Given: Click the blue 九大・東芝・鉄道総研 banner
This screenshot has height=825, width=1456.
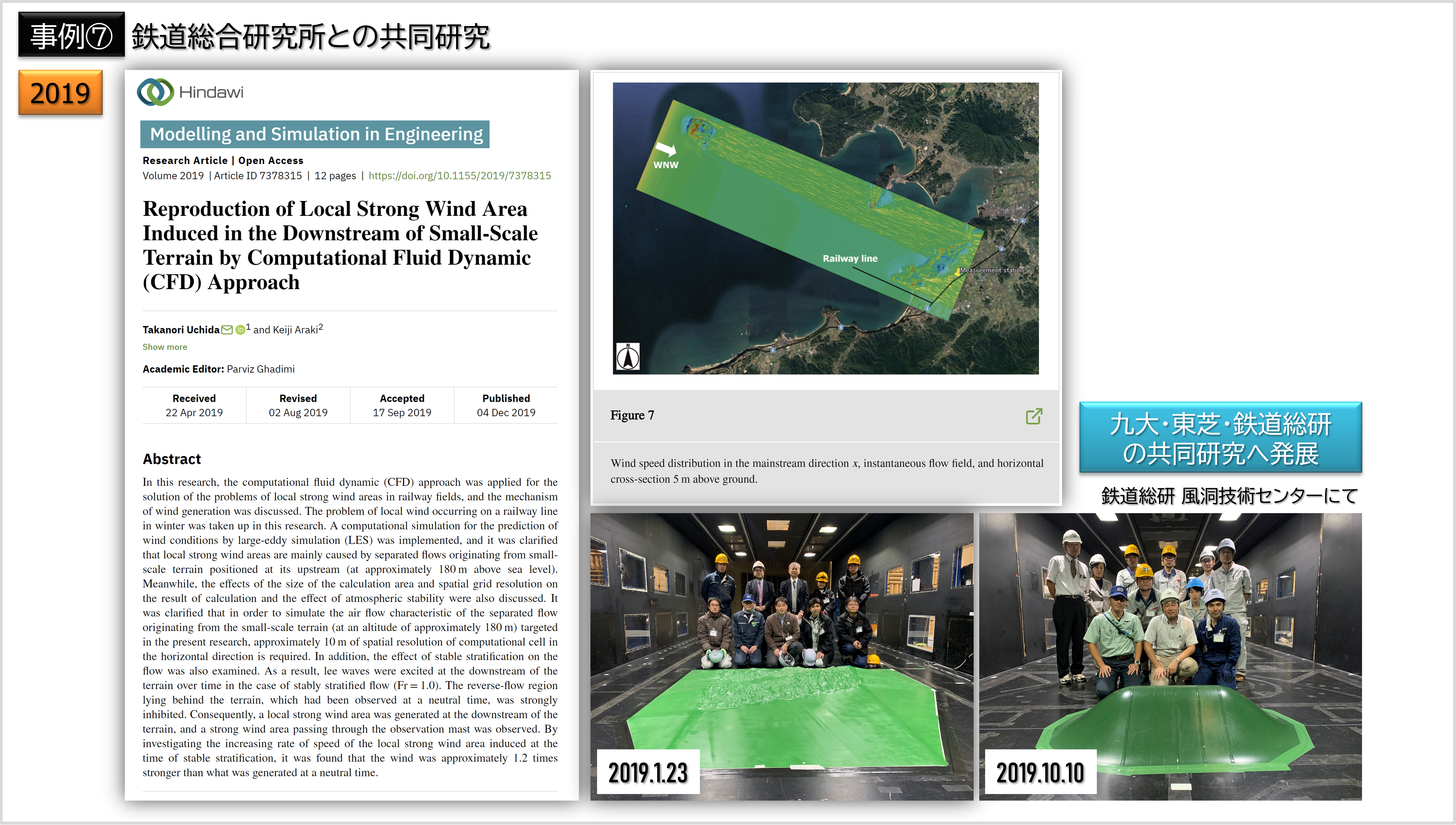Looking at the screenshot, I should point(1220,438).
